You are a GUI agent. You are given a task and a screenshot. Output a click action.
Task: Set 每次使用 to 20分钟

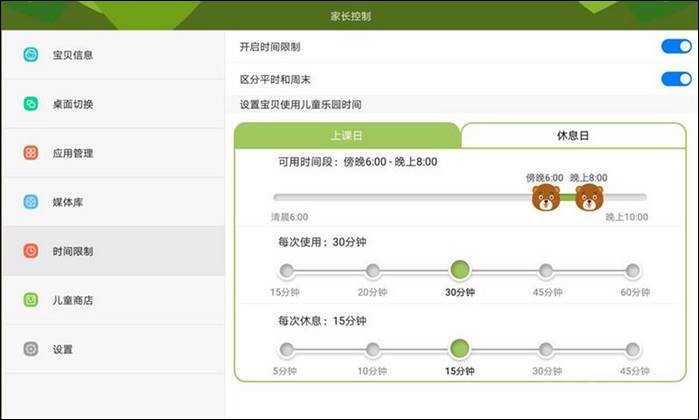[x=373, y=271]
